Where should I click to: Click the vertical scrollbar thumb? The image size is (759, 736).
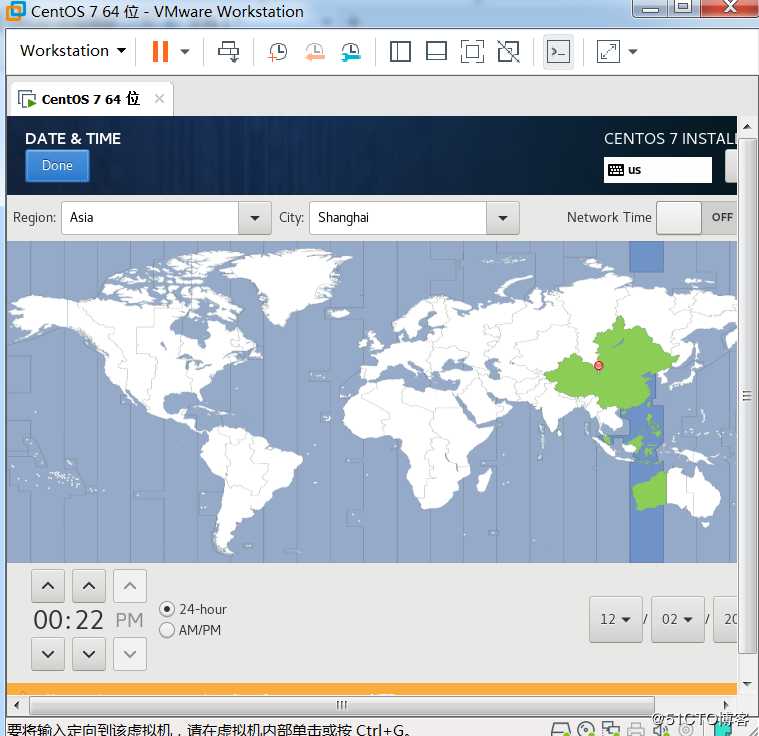point(746,396)
